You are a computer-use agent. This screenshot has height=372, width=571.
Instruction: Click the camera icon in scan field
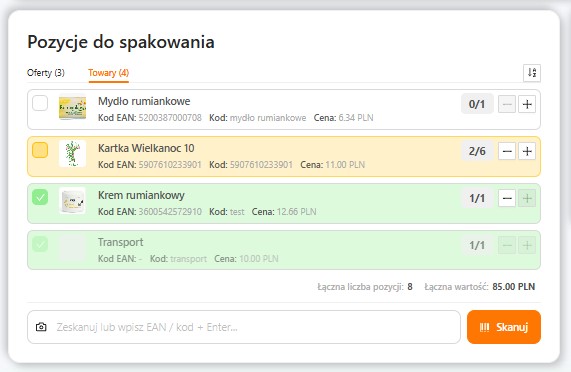click(41, 327)
